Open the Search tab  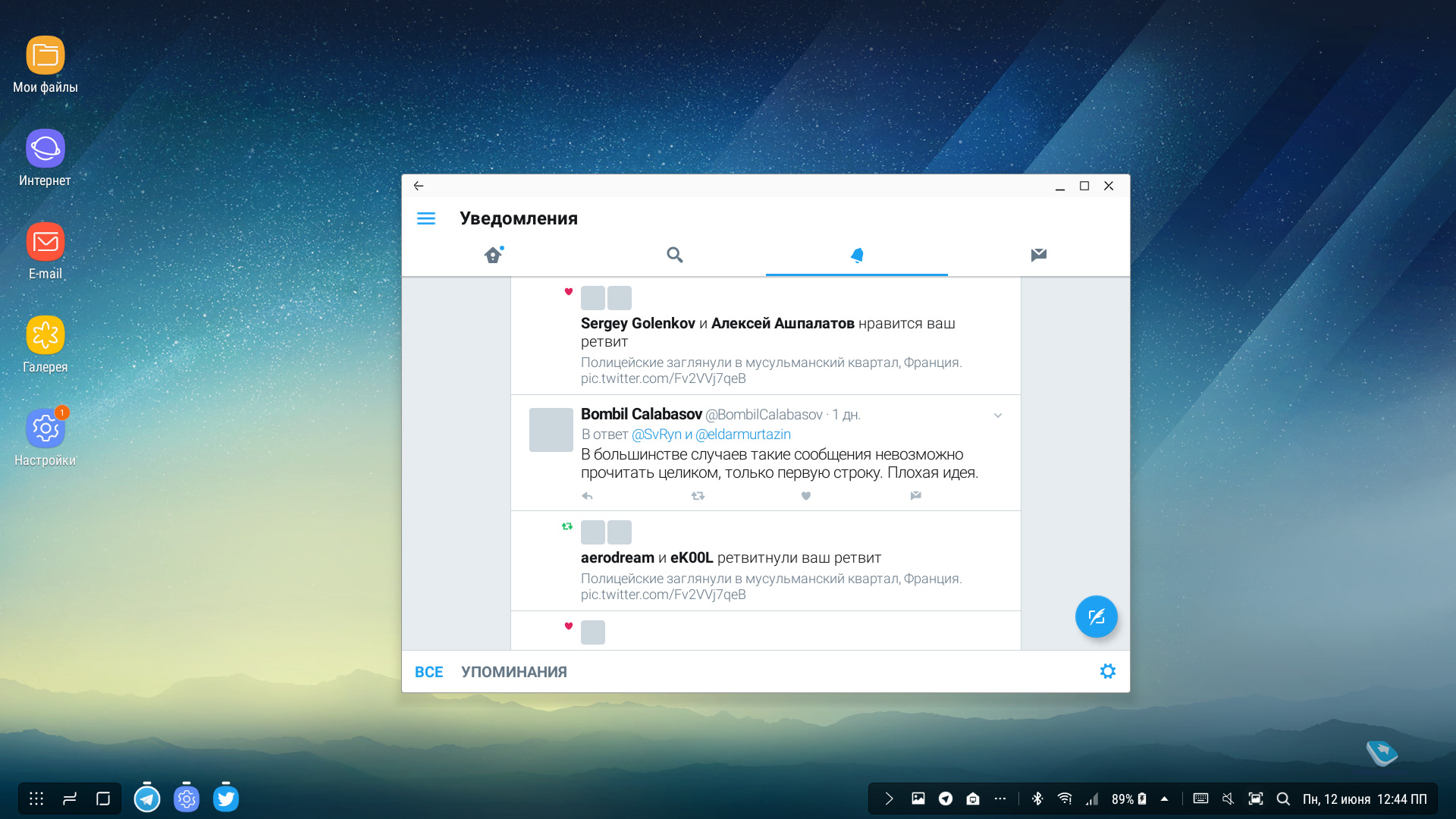(x=675, y=255)
